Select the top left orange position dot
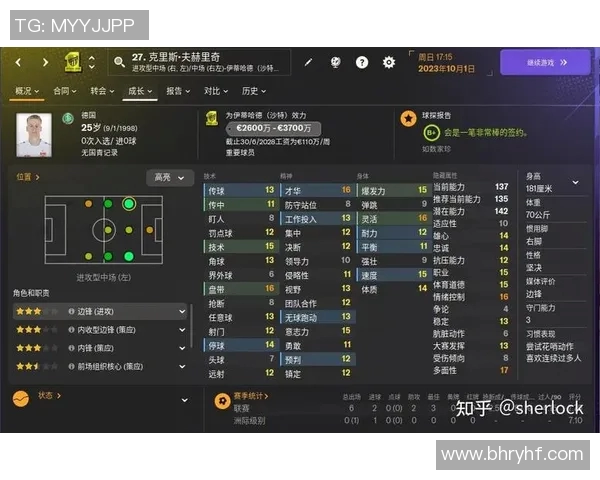 click(88, 204)
